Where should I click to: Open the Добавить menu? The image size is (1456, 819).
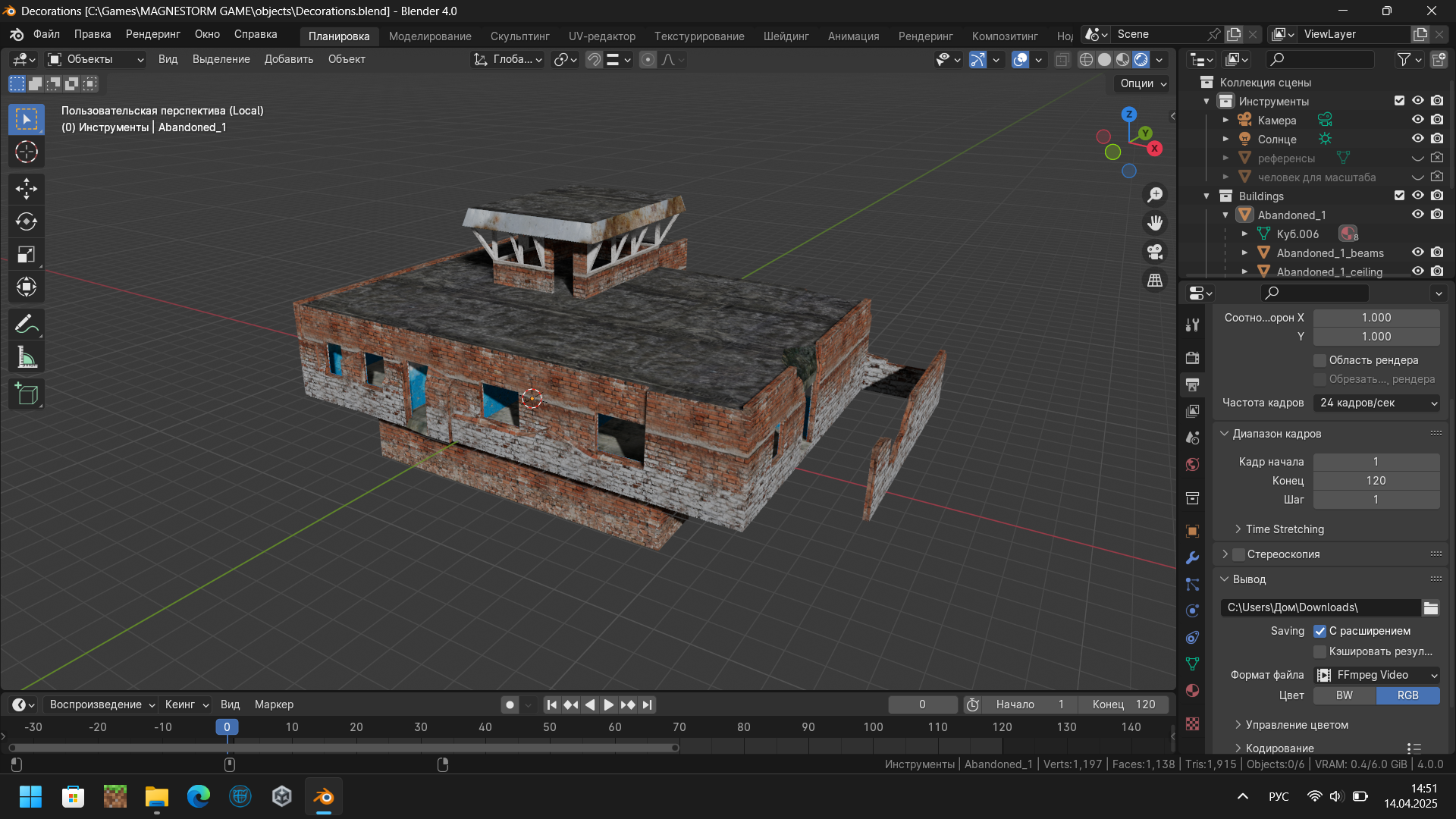point(288,59)
